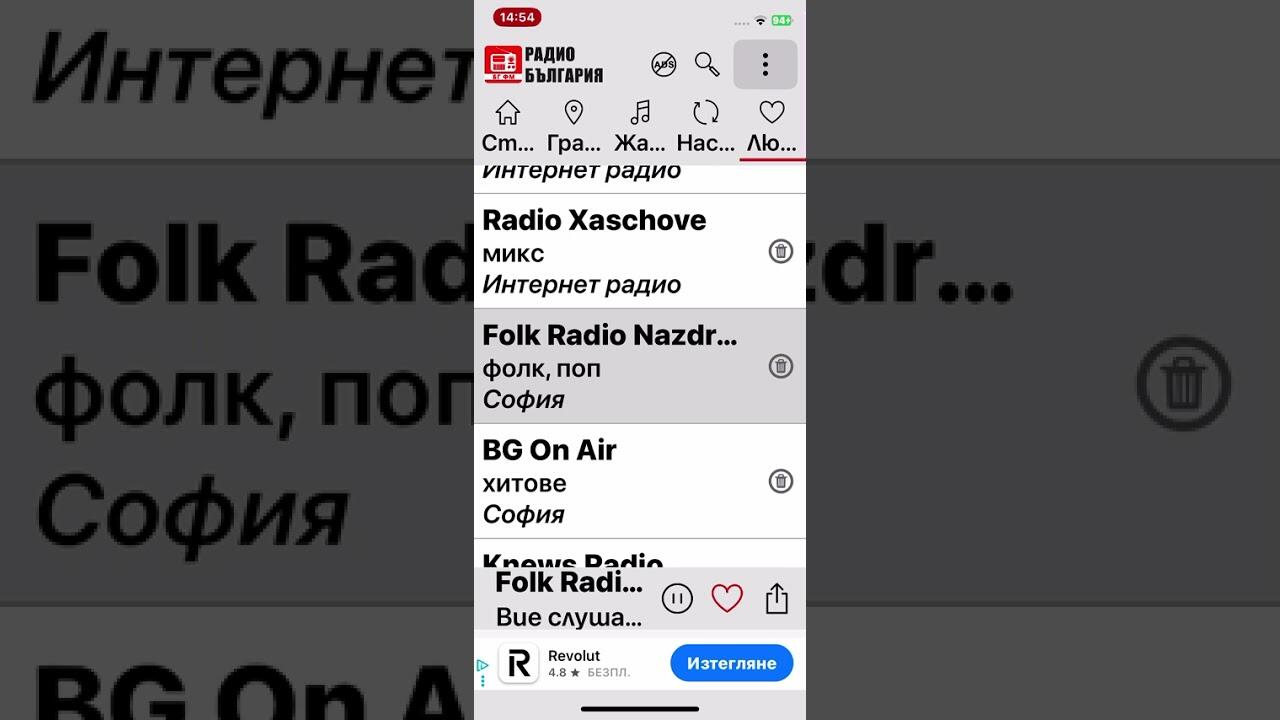Open the genres tab with music note

coord(640,127)
